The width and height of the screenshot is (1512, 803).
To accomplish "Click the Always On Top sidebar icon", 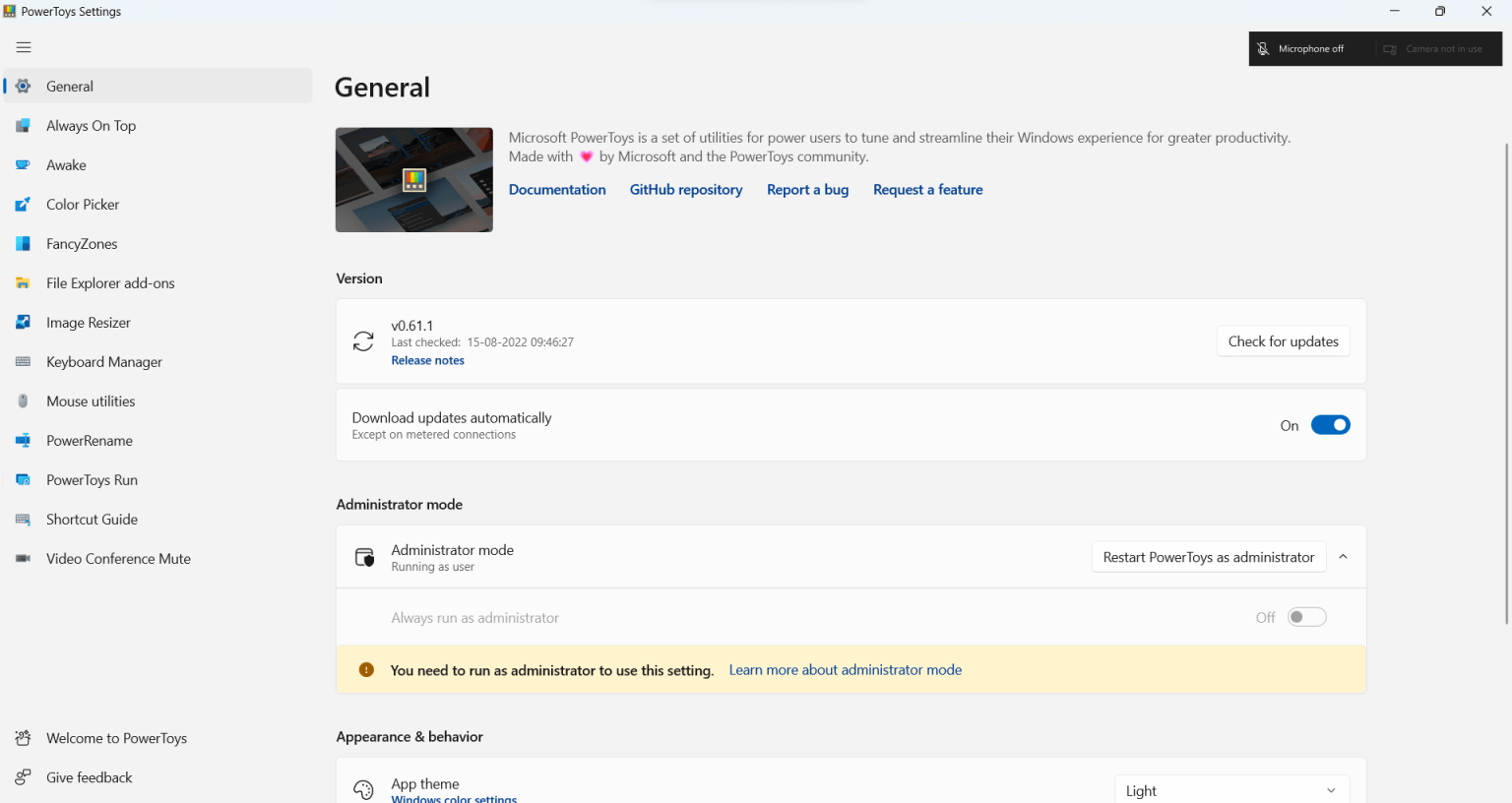I will coord(23,126).
